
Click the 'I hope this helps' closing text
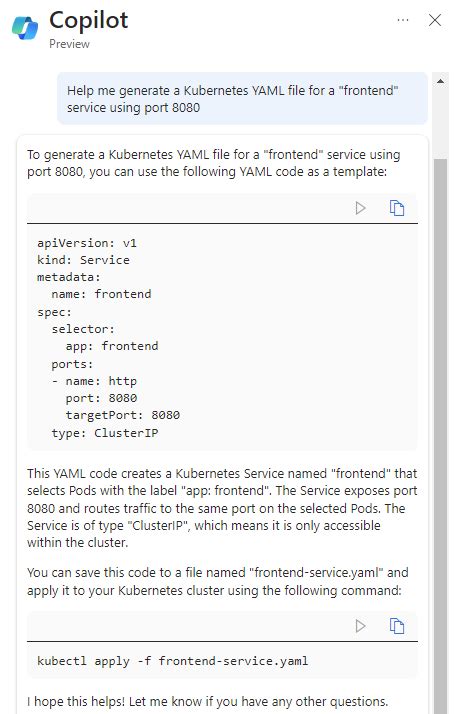pyautogui.click(x=207, y=701)
